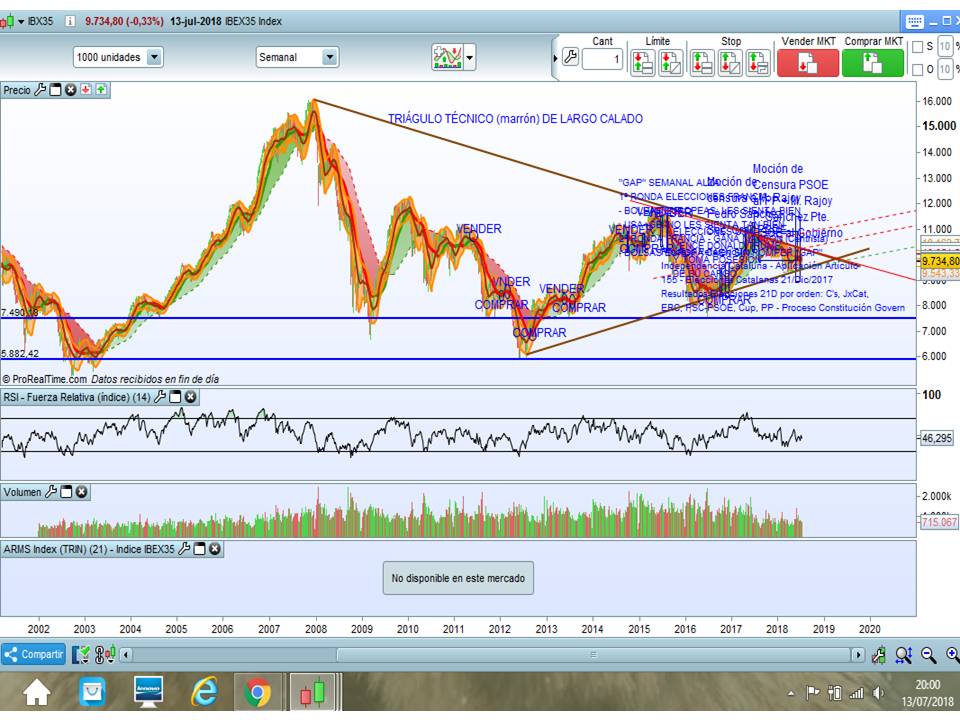The height and width of the screenshot is (720, 960).
Task: Click the Compartir share button
Action: tap(33, 655)
